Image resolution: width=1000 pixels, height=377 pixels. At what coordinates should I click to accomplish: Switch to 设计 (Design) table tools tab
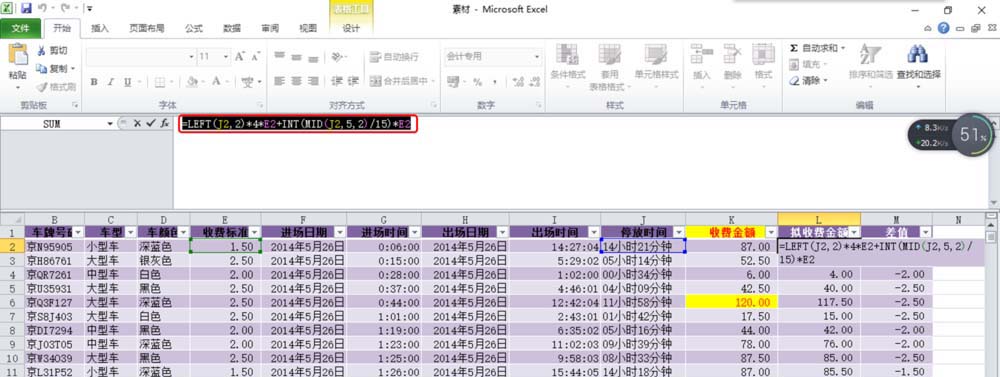click(351, 28)
